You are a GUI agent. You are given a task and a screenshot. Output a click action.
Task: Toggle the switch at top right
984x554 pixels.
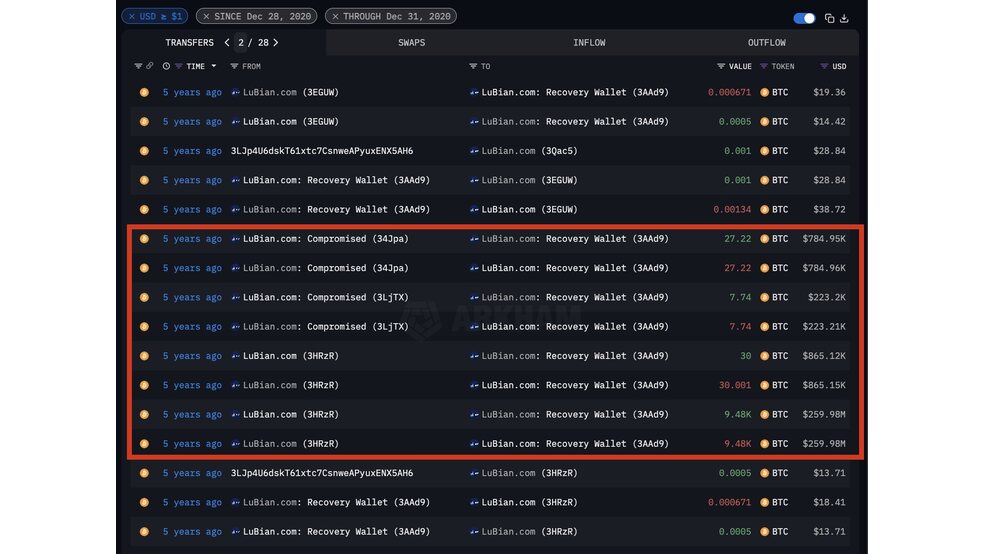coord(804,18)
